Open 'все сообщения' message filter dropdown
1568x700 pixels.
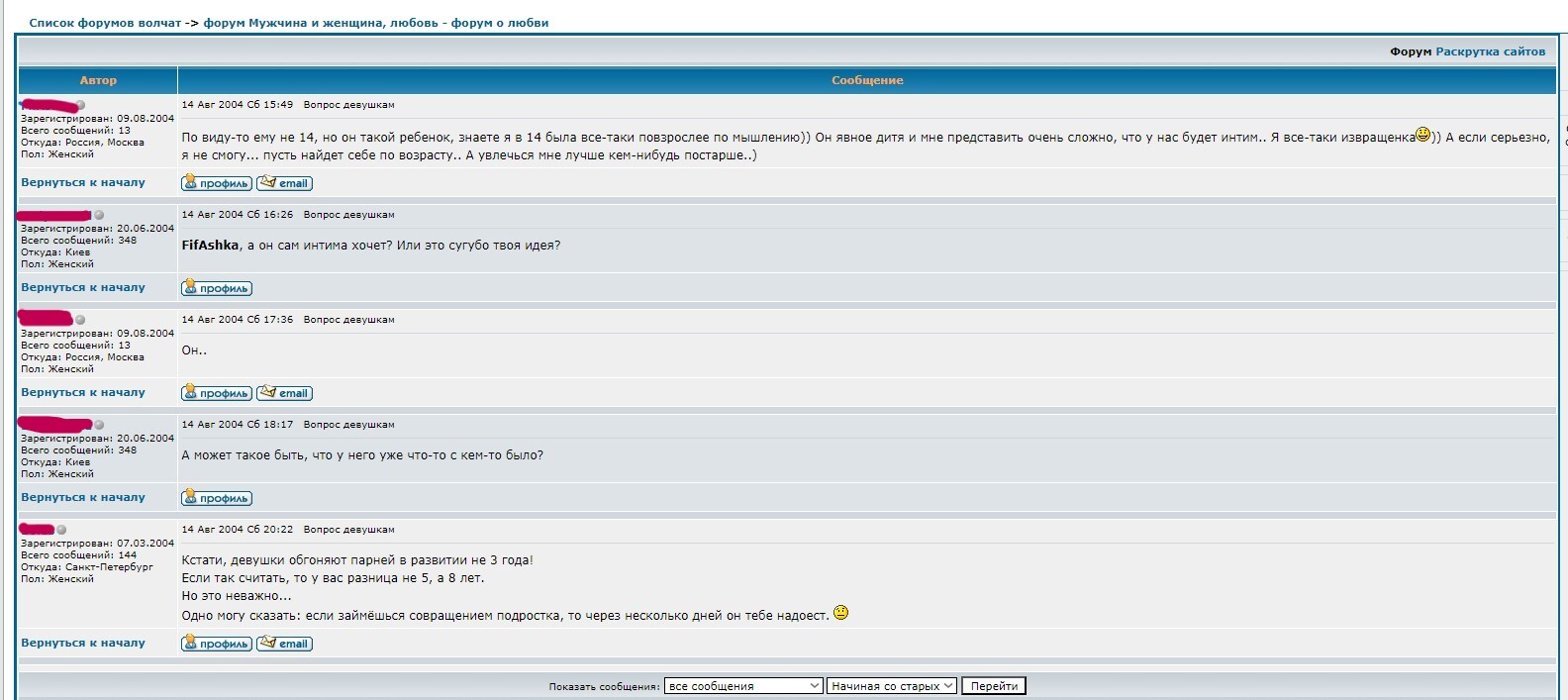743,686
